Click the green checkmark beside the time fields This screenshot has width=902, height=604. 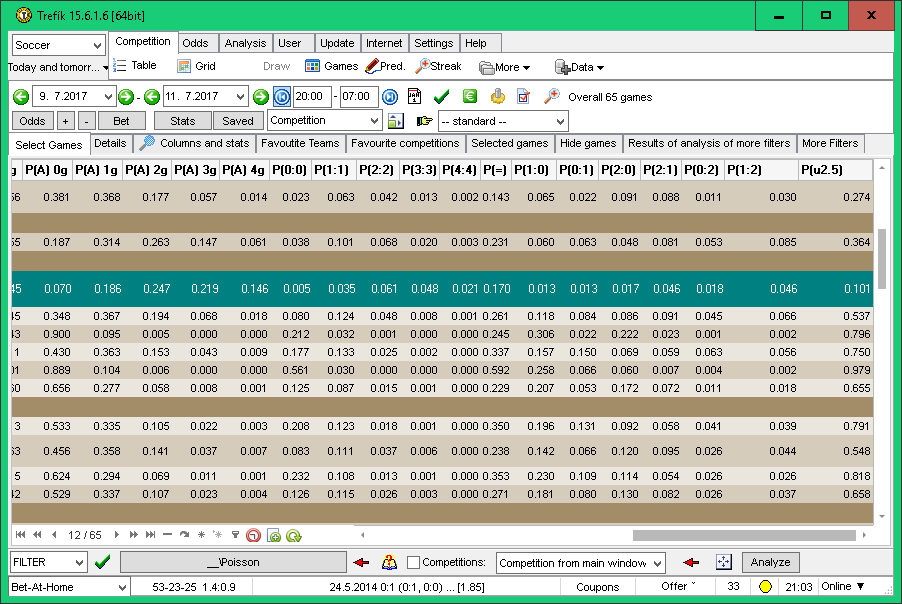(x=441, y=97)
